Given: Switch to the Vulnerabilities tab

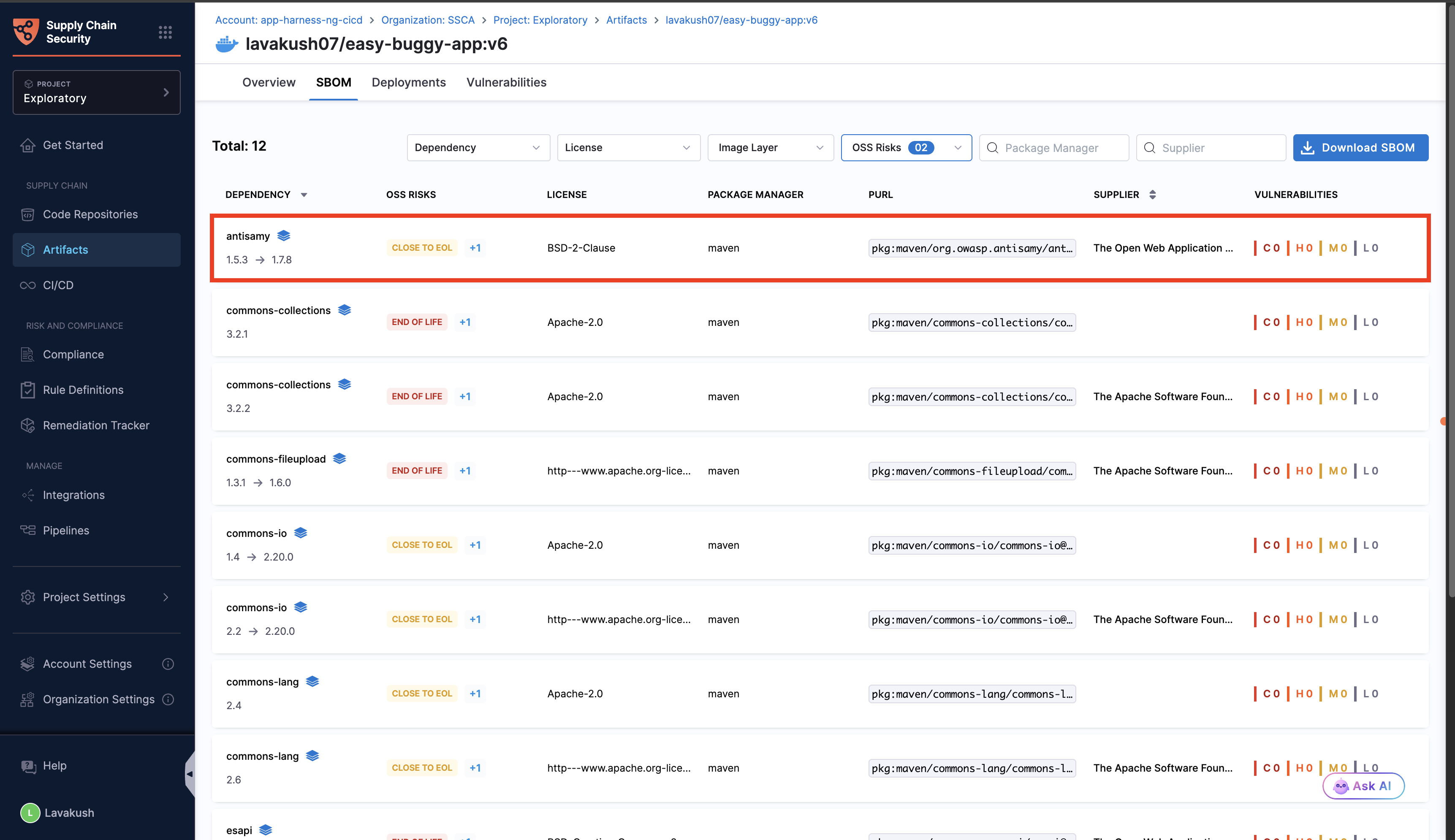Looking at the screenshot, I should point(506,82).
